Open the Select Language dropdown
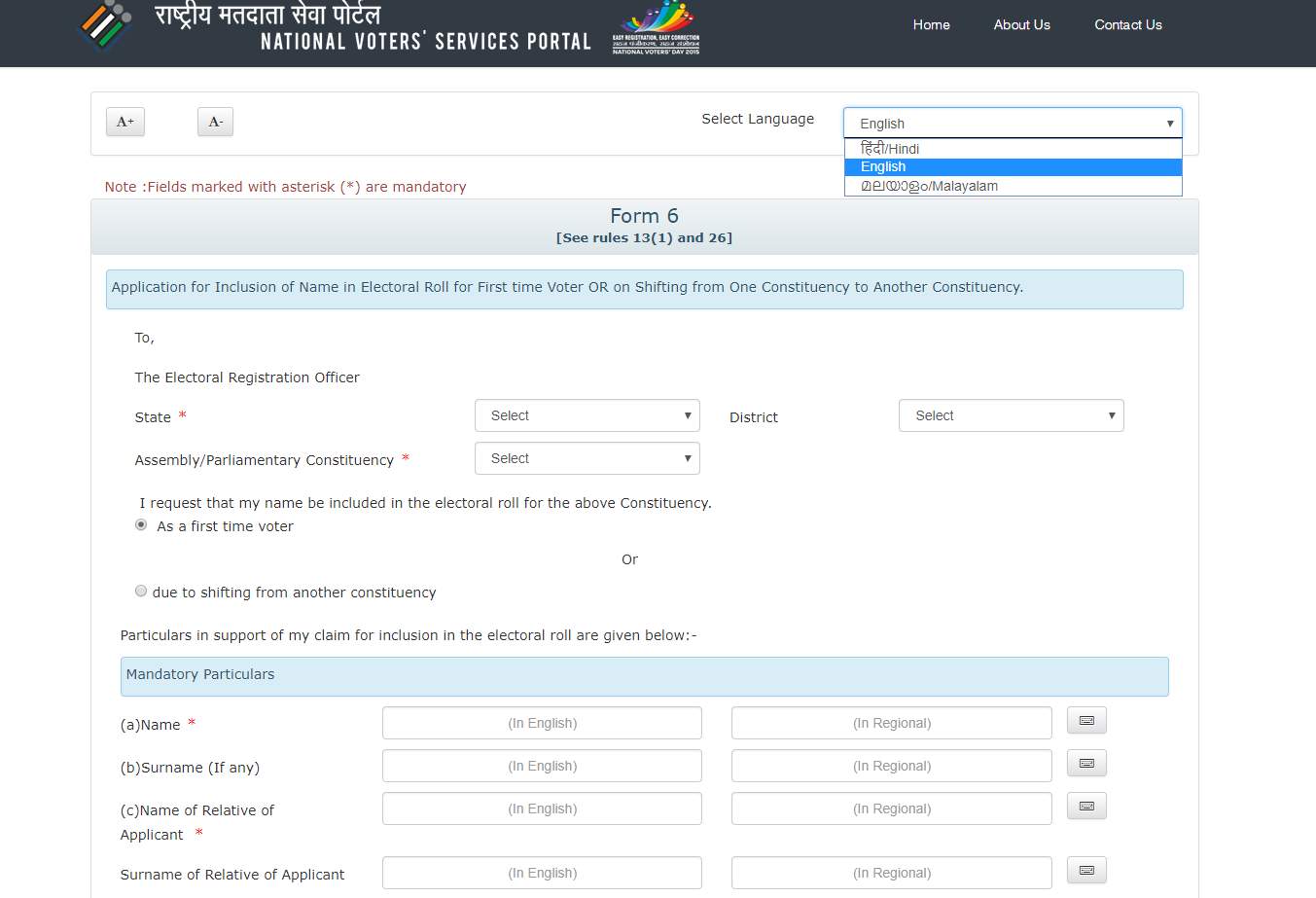 point(1012,123)
